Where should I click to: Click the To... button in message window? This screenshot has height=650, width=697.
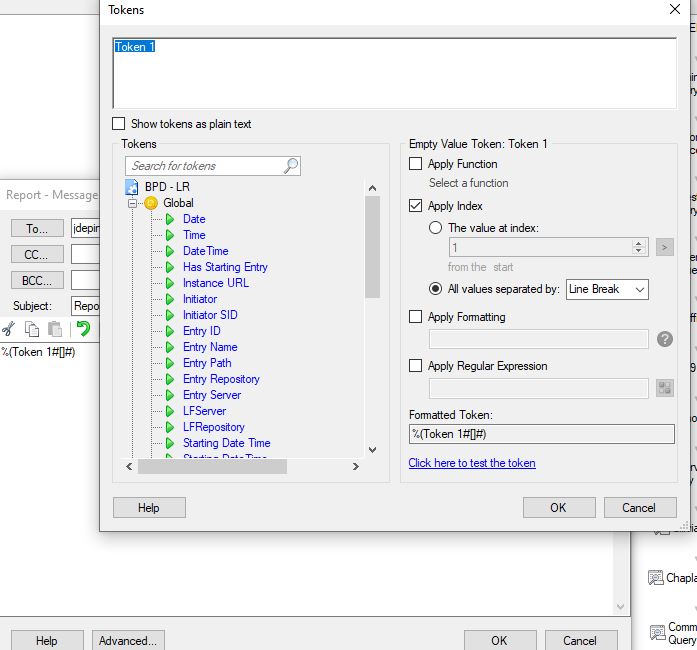37,229
